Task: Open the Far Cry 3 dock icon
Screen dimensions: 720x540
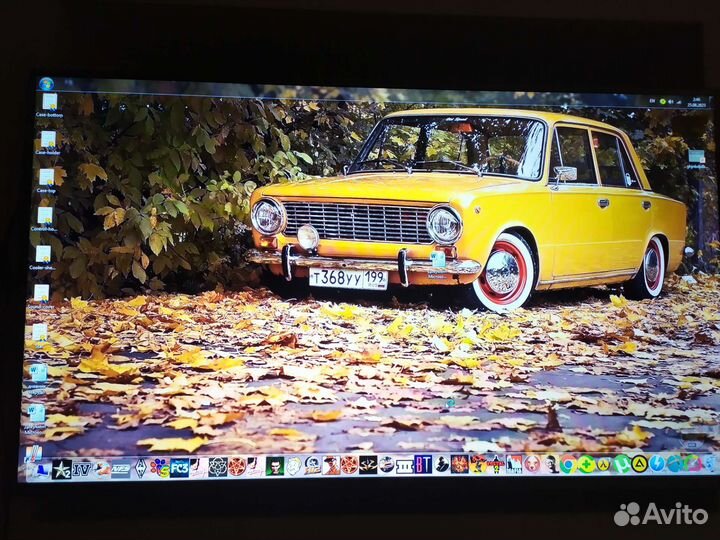Action: pyautogui.click(x=179, y=467)
